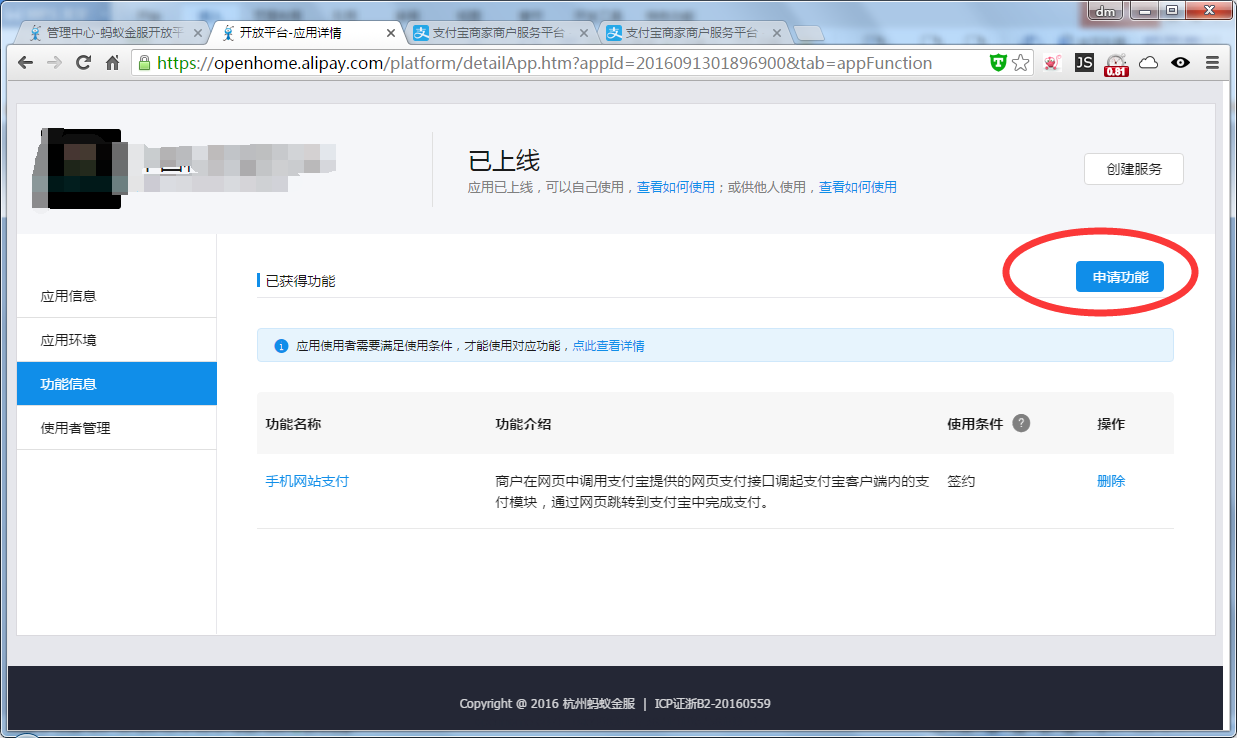1237x738 pixels.
Task: Bookmark page with the star icon
Action: tap(1020, 62)
